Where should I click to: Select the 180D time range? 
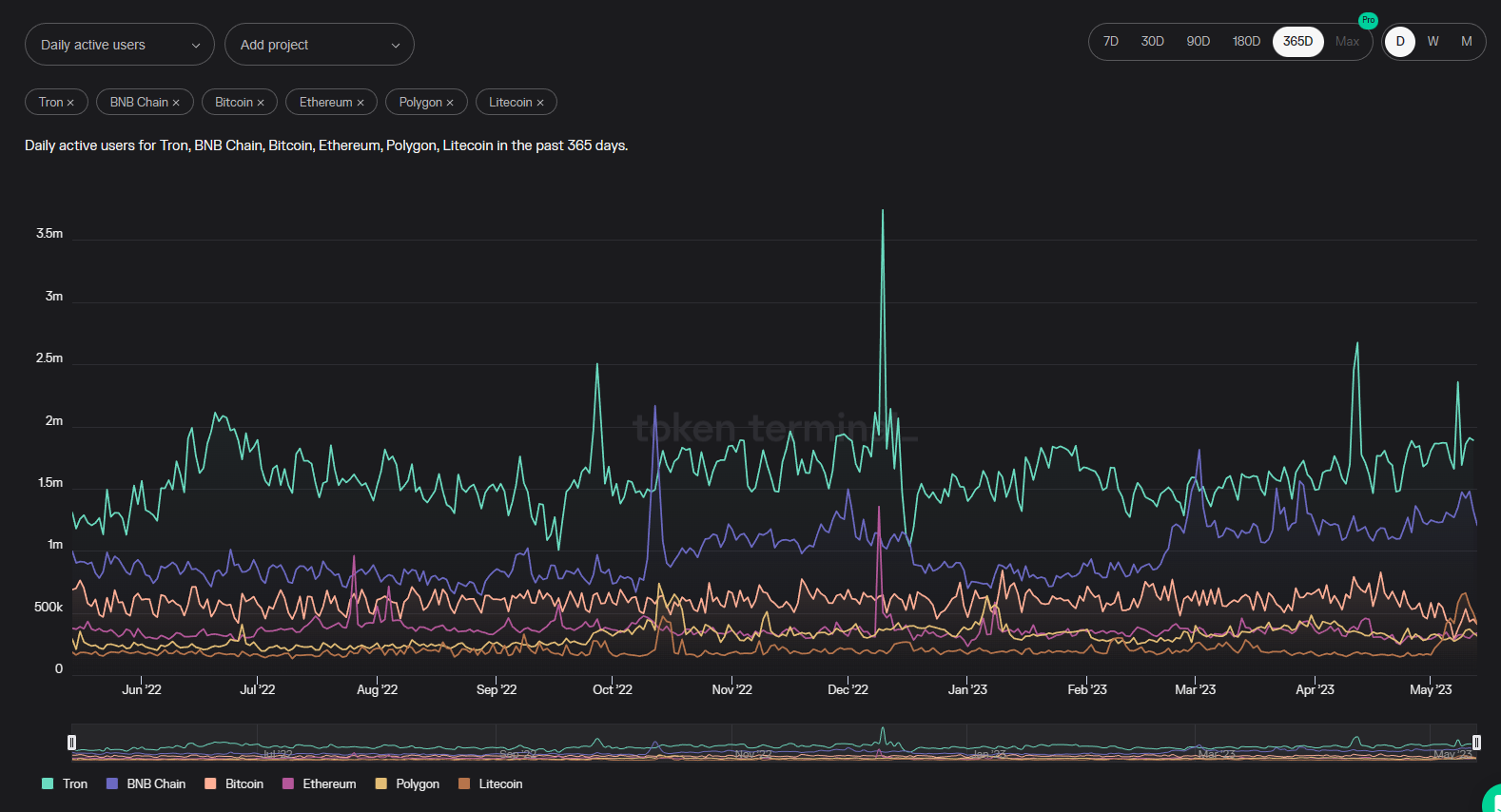coord(1246,42)
